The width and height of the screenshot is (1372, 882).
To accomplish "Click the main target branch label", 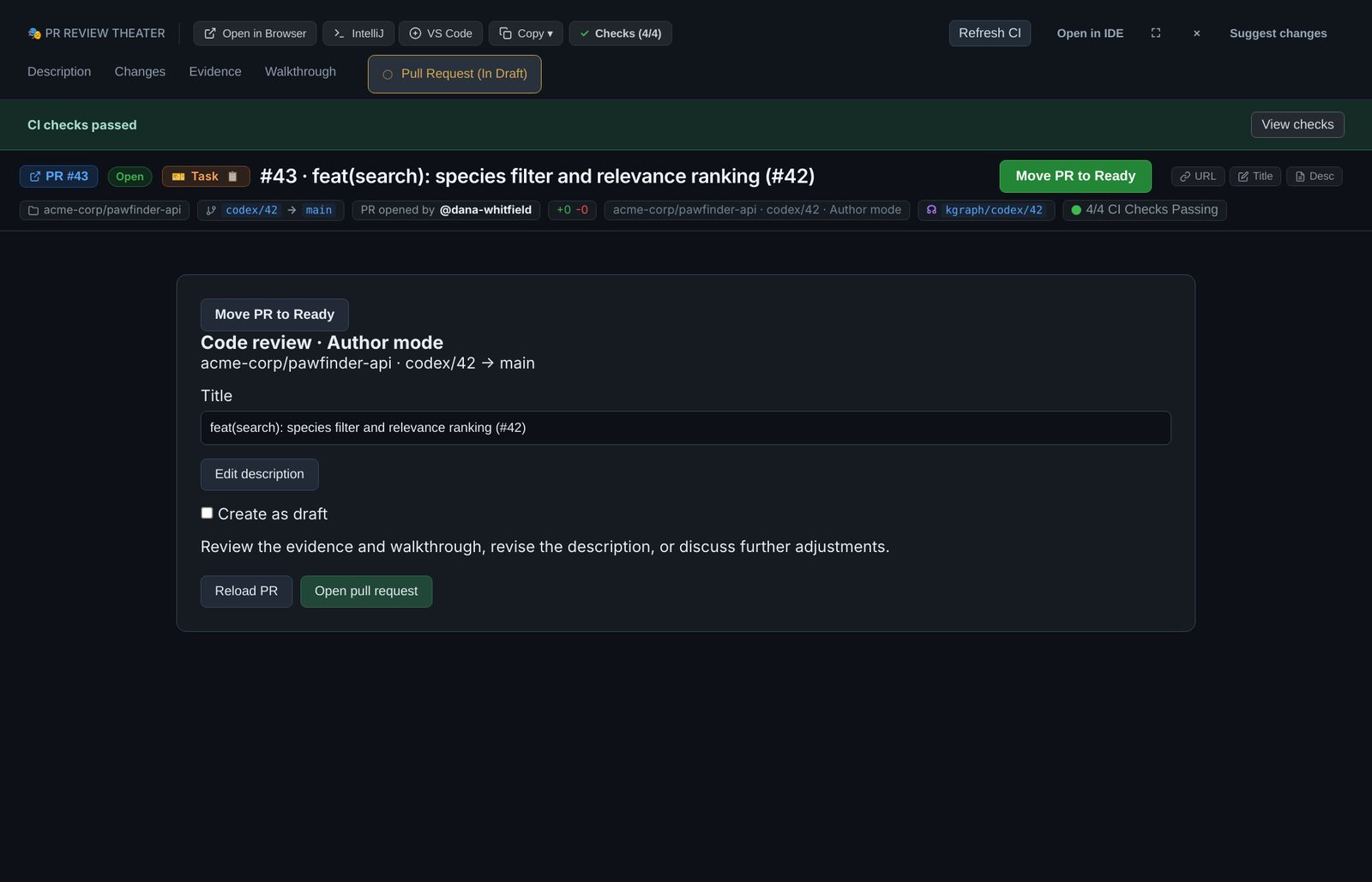I will click(319, 210).
